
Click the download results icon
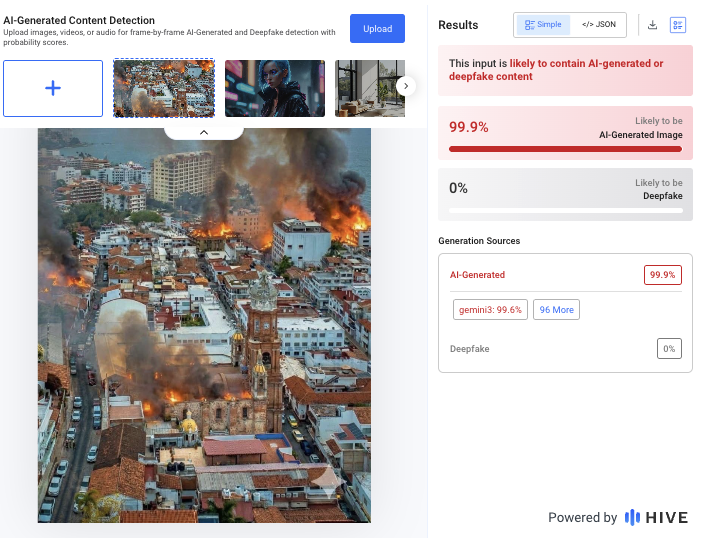tap(653, 25)
